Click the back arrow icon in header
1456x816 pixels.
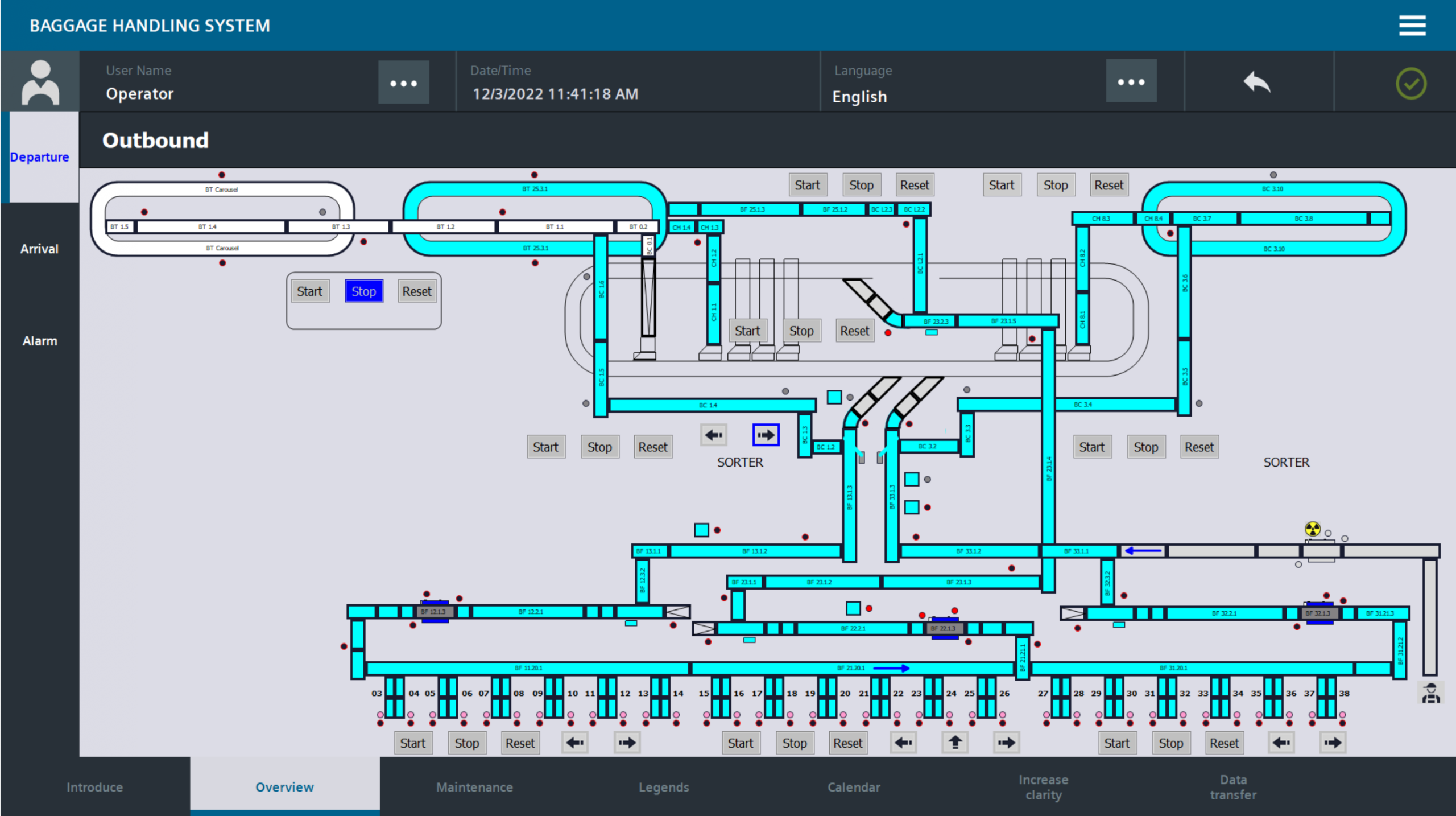[1258, 83]
